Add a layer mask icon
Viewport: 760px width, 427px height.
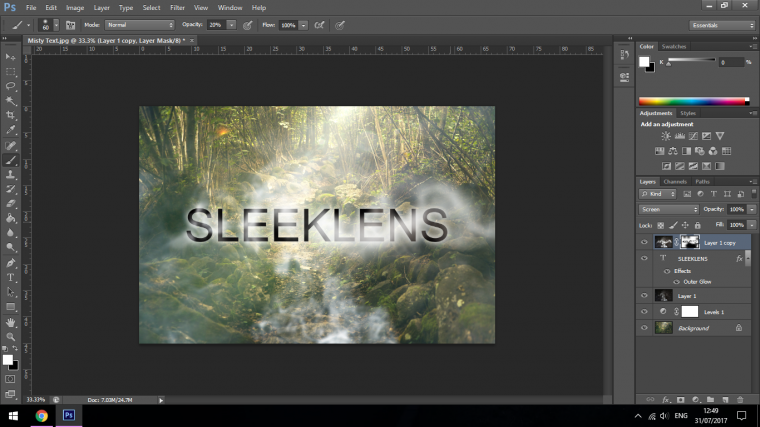tap(681, 400)
